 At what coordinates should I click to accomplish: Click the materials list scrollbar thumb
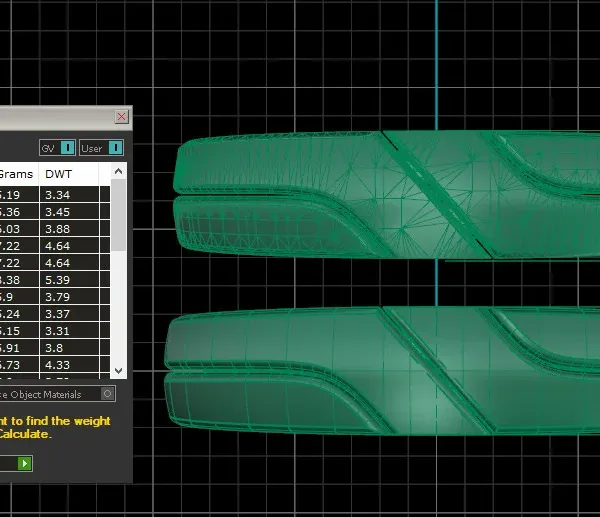point(119,215)
